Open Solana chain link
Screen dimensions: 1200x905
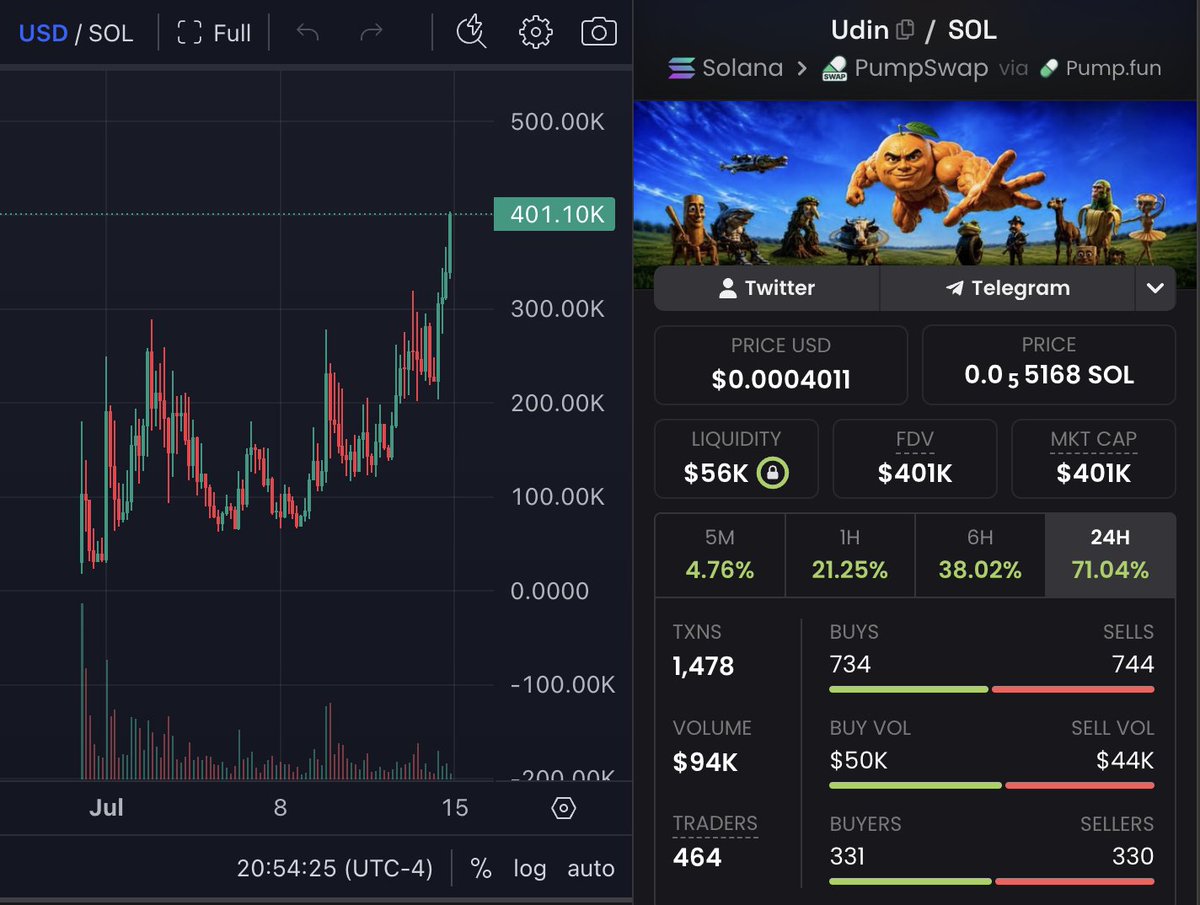[726, 68]
